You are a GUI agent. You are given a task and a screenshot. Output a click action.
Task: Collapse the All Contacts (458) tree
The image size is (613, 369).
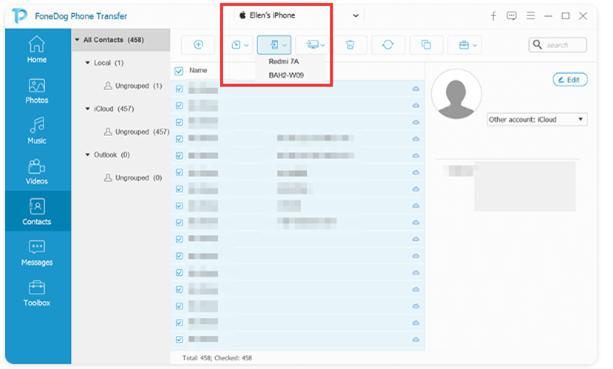point(77,40)
